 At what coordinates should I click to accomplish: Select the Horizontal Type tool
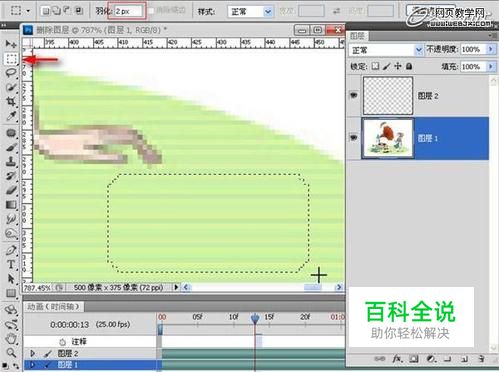pos(11,264)
